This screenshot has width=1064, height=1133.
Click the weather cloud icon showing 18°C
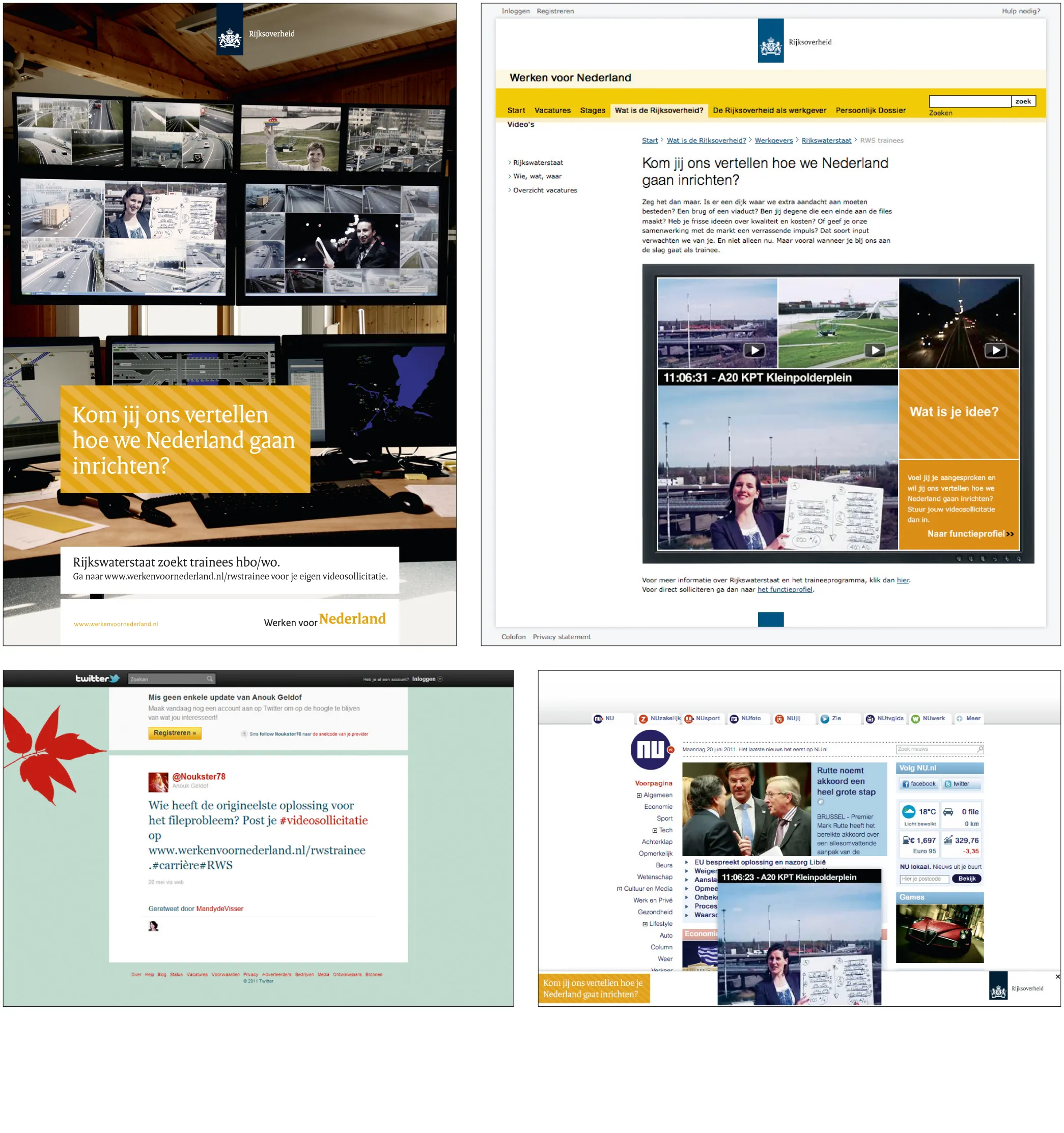(908, 811)
